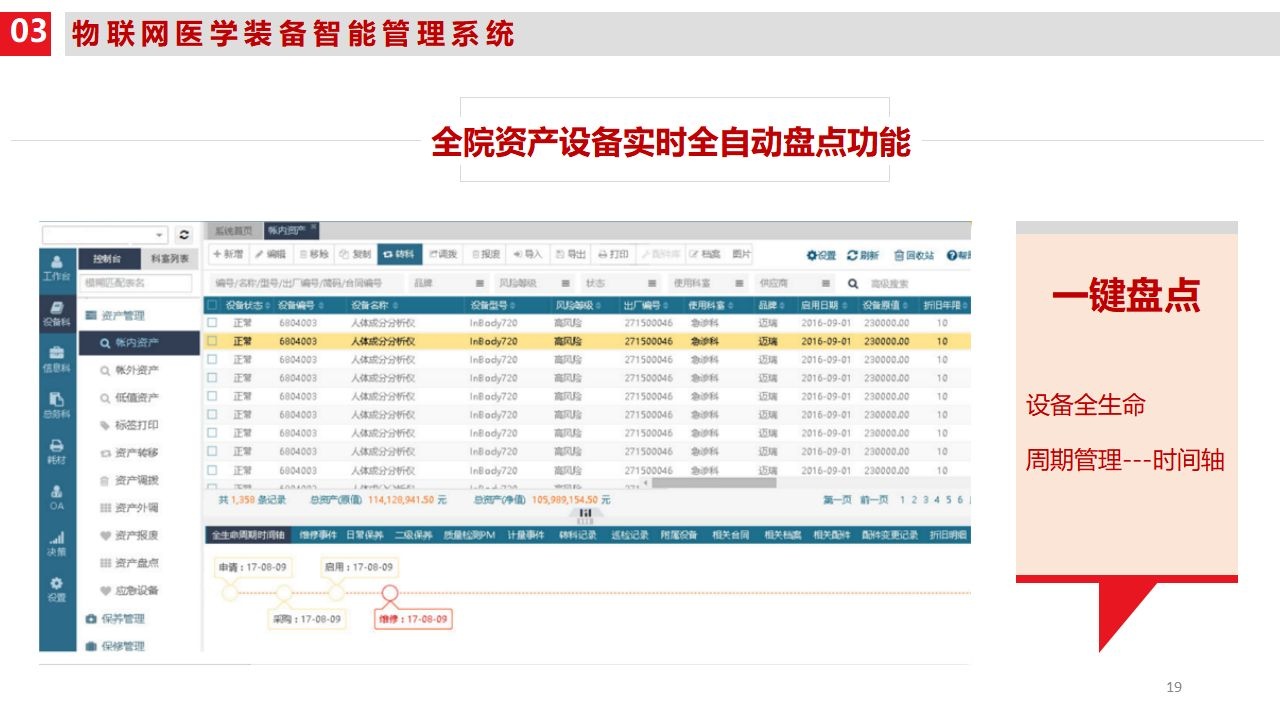Open the 相关合同 detail tab
Screen dimensions: 1280x720
pyautogui.click(x=730, y=535)
